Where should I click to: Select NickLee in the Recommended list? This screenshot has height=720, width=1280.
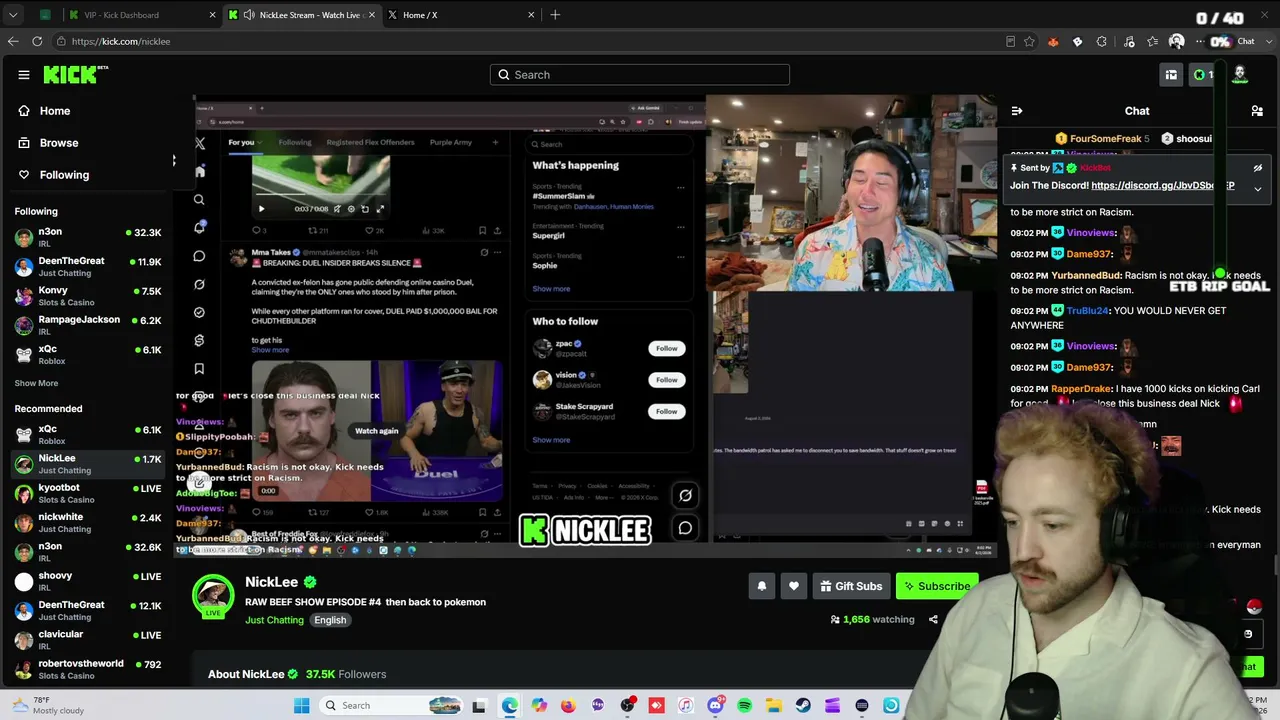click(x=87, y=464)
